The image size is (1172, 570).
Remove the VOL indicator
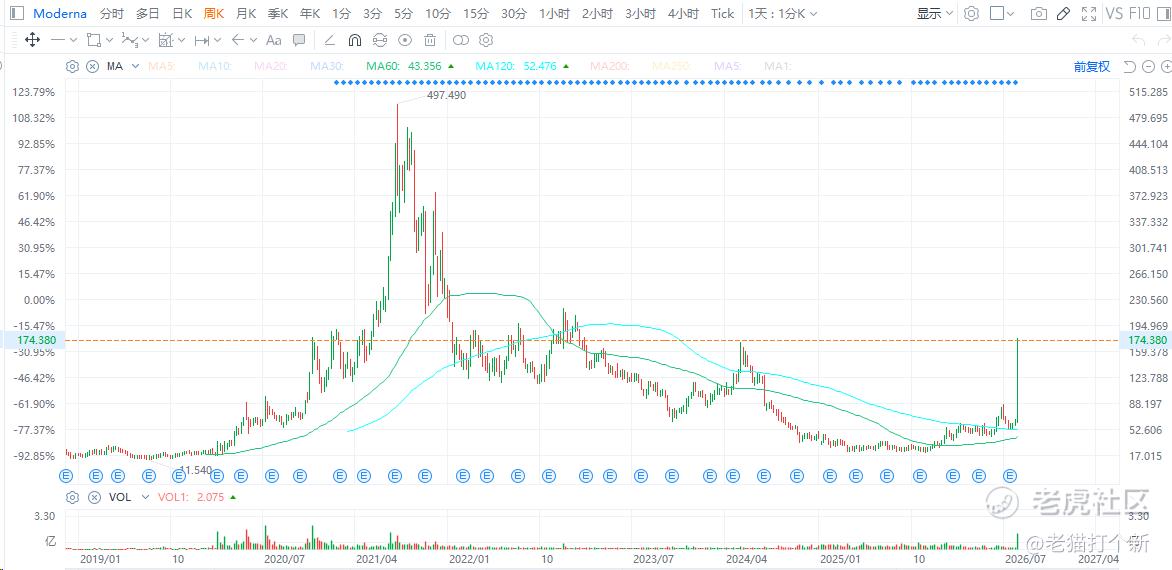pyautogui.click(x=94, y=497)
